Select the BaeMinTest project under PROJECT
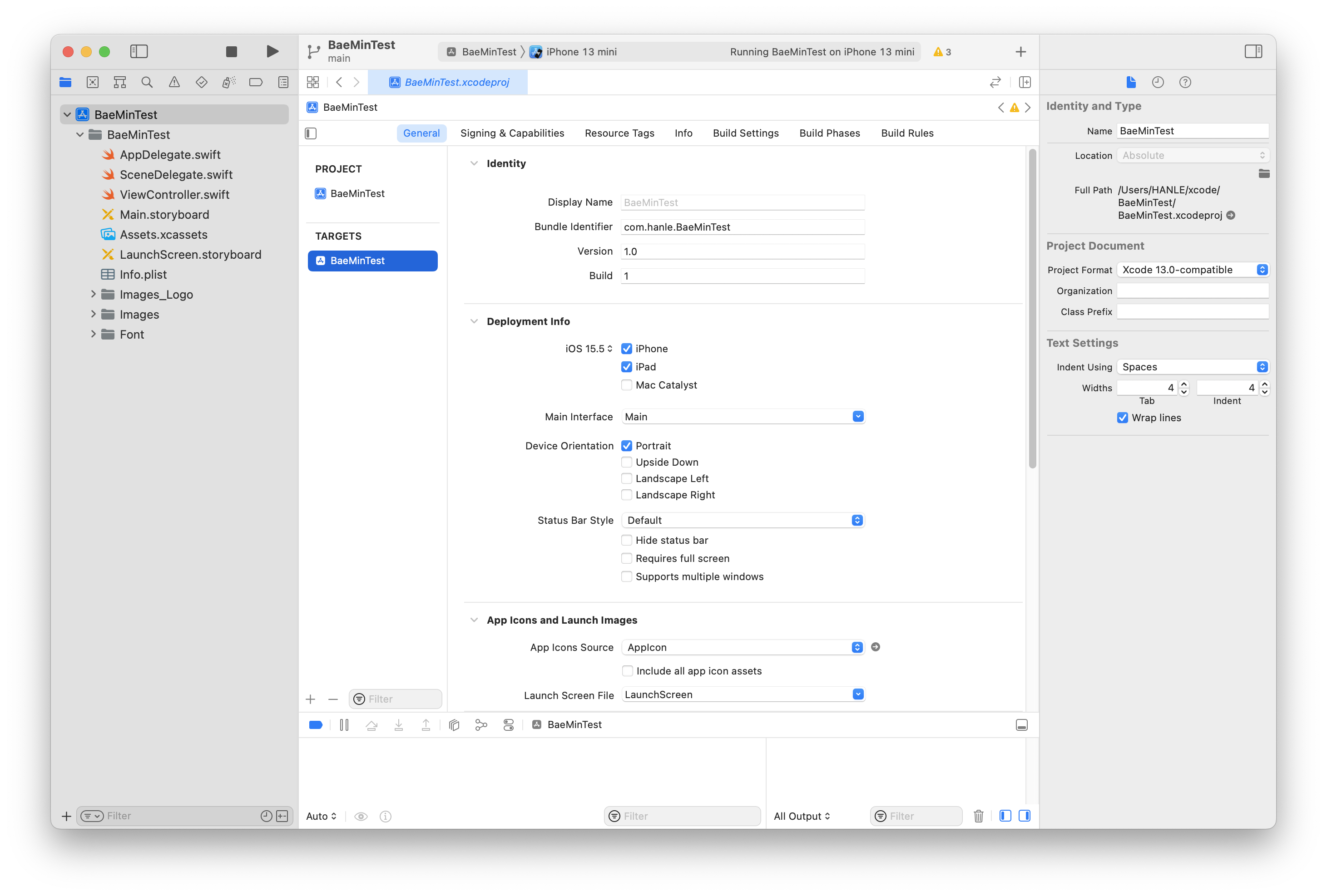 click(x=357, y=193)
